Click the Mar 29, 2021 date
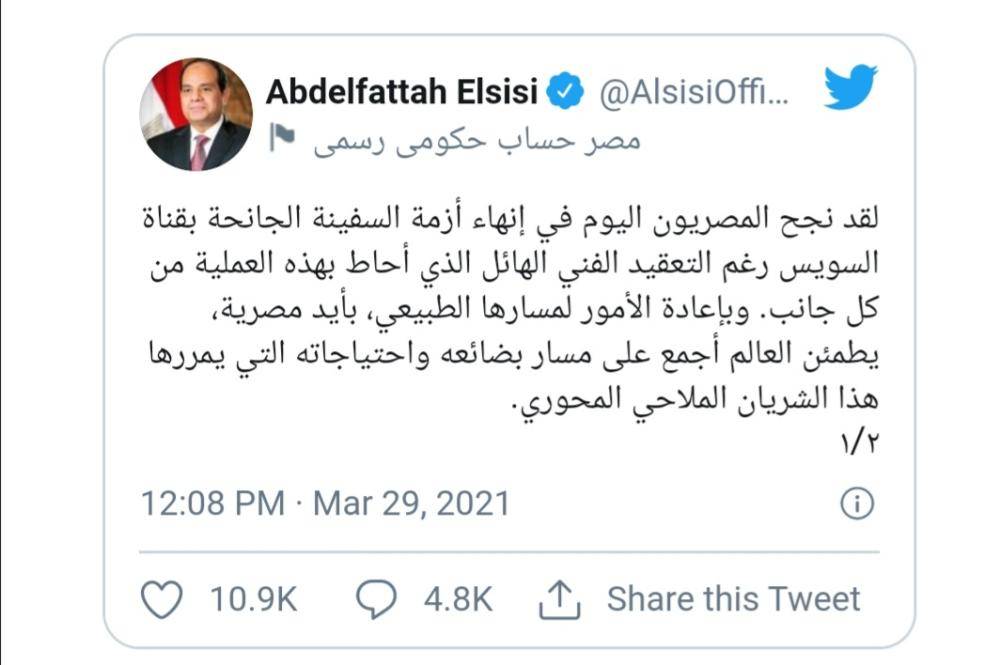 [x=411, y=502]
